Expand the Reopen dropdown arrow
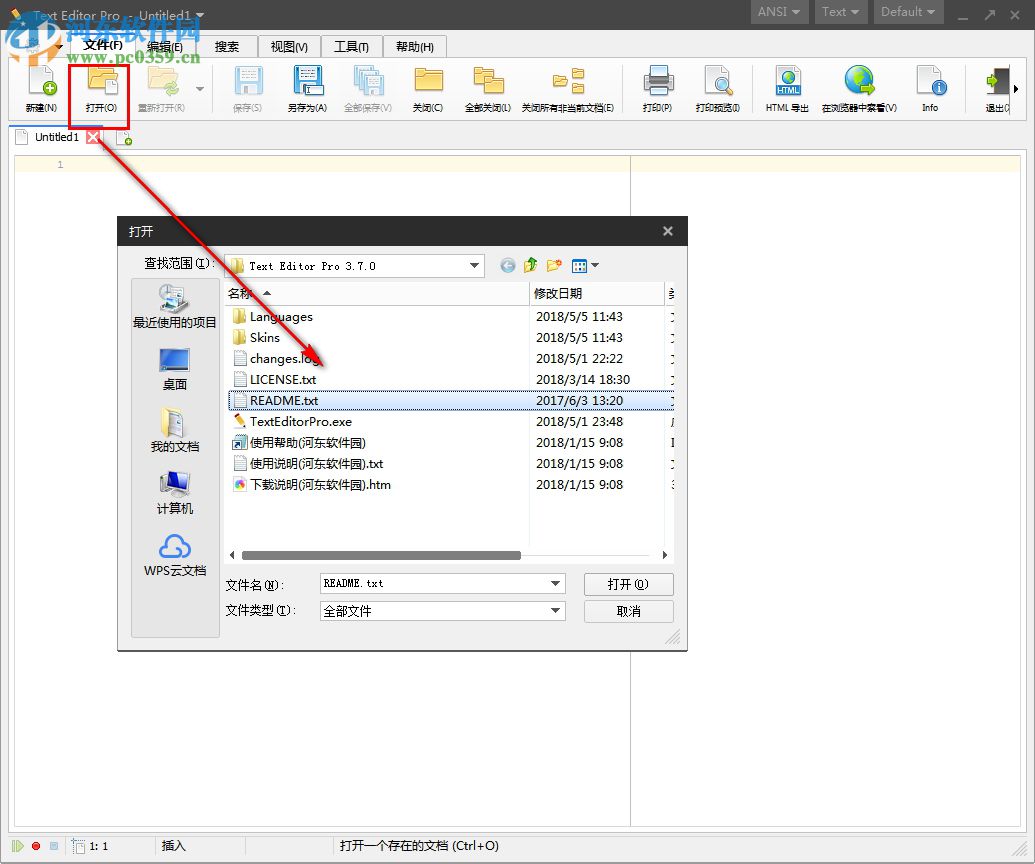This screenshot has height=864, width=1035. point(200,88)
